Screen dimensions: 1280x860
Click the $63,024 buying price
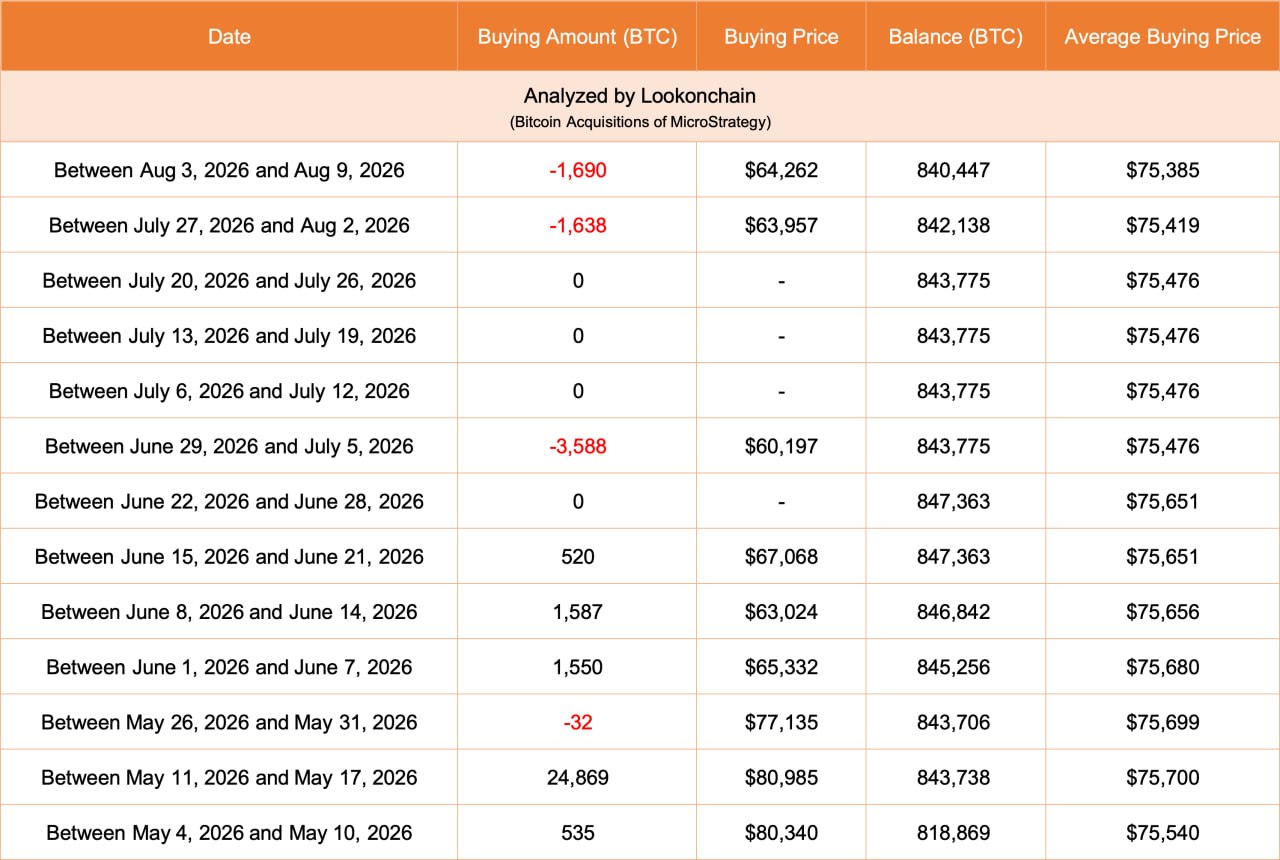781,612
